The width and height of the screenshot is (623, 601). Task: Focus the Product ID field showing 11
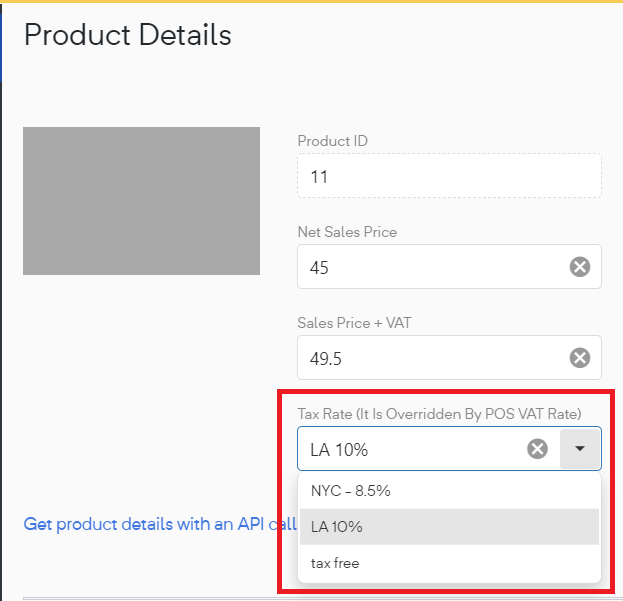click(449, 176)
